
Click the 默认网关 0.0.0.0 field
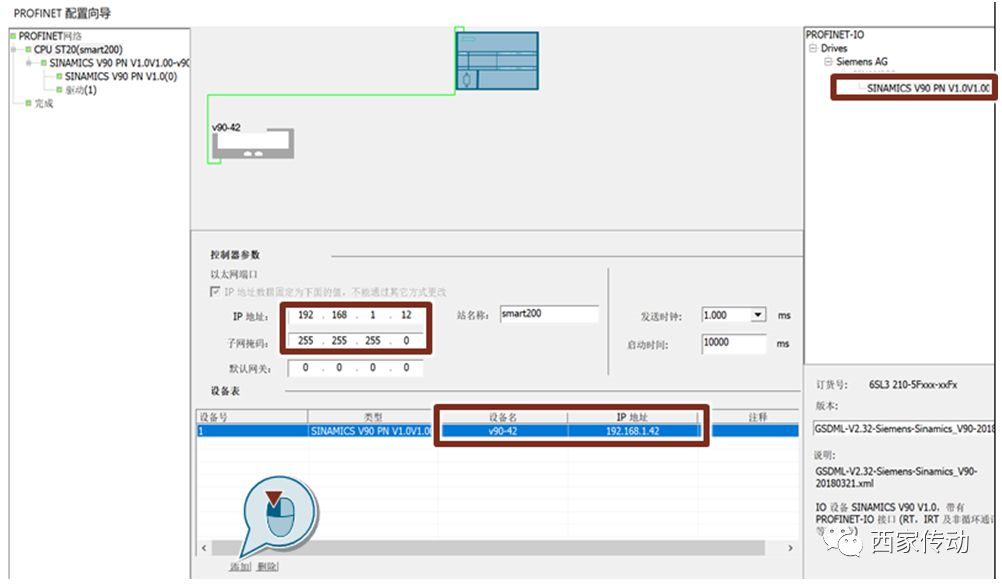[x=355, y=368]
